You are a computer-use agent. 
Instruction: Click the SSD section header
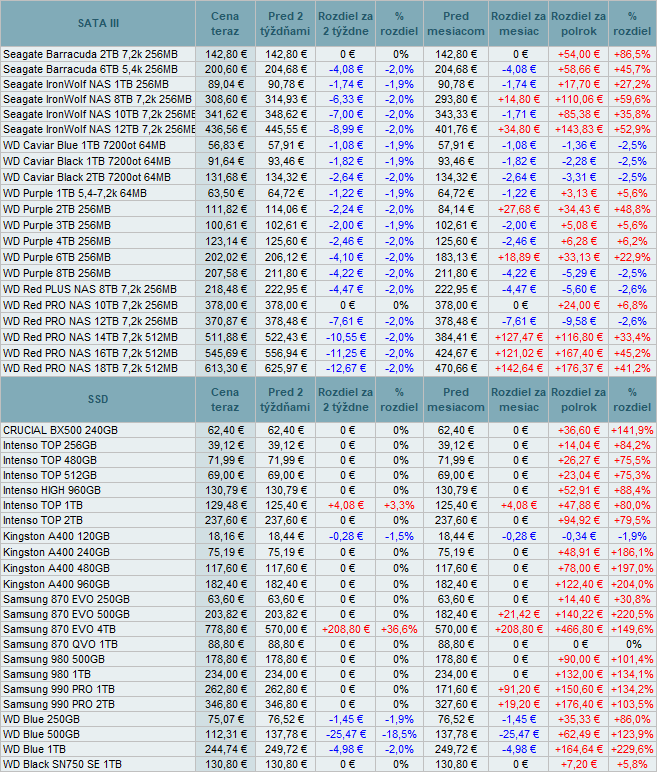[x=96, y=399]
